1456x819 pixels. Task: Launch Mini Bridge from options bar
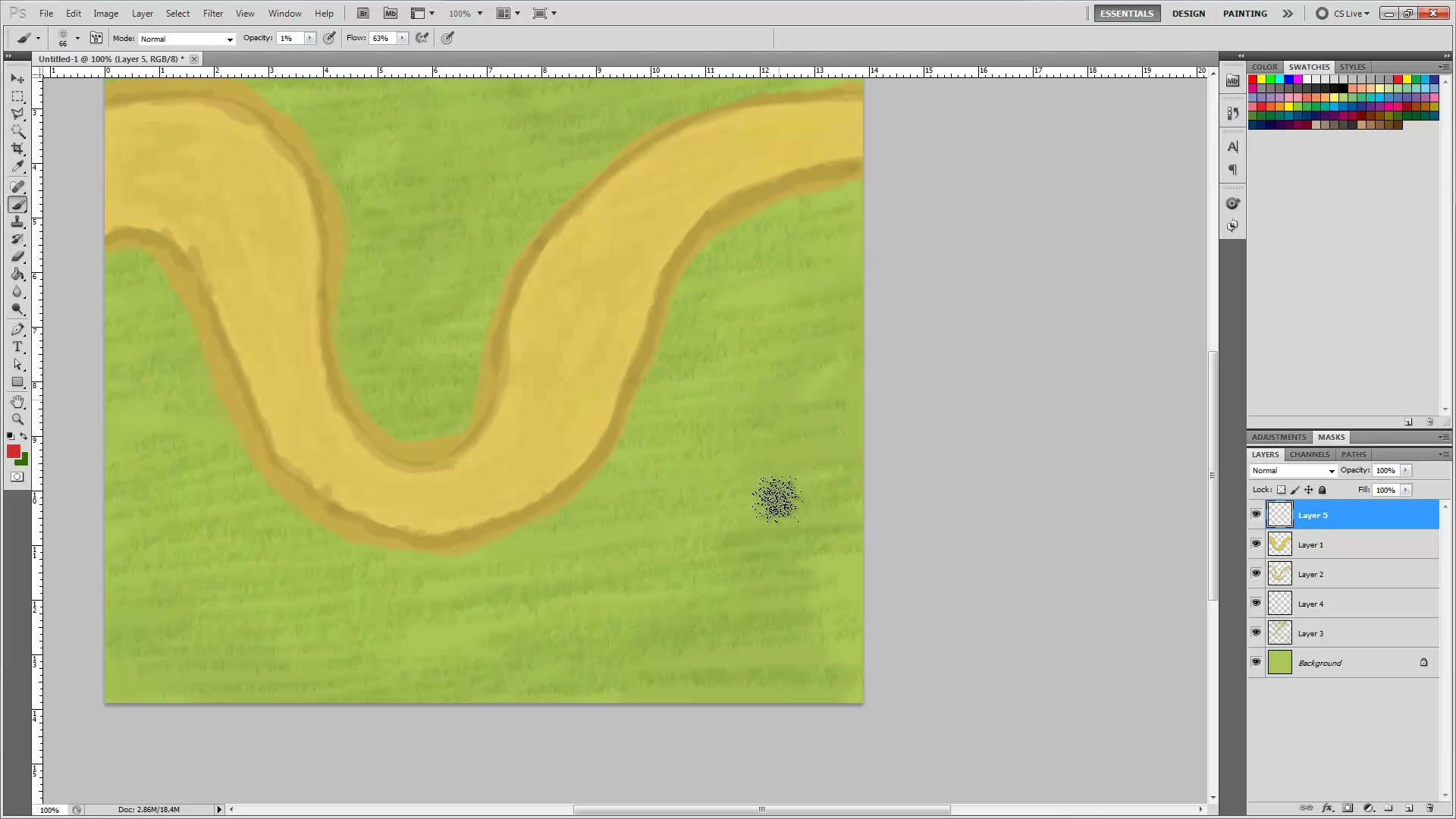(x=391, y=14)
